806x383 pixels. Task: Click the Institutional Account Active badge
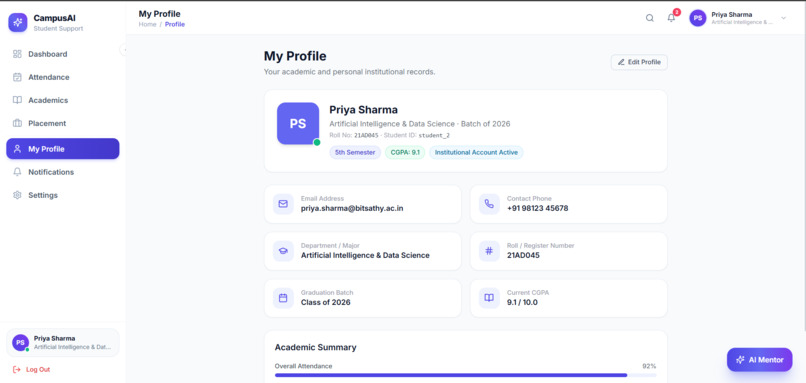tap(476, 153)
